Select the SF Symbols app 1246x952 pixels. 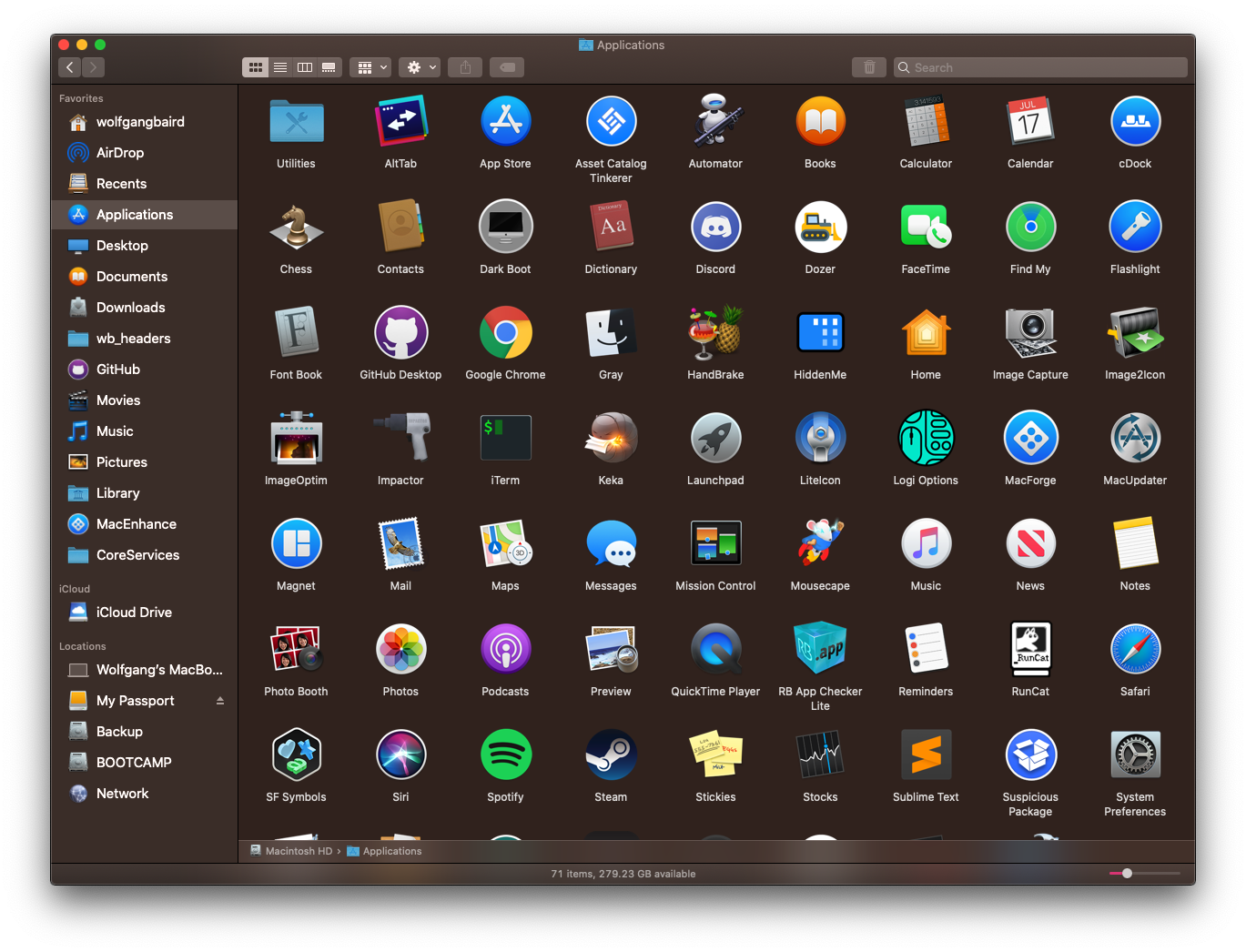[296, 755]
